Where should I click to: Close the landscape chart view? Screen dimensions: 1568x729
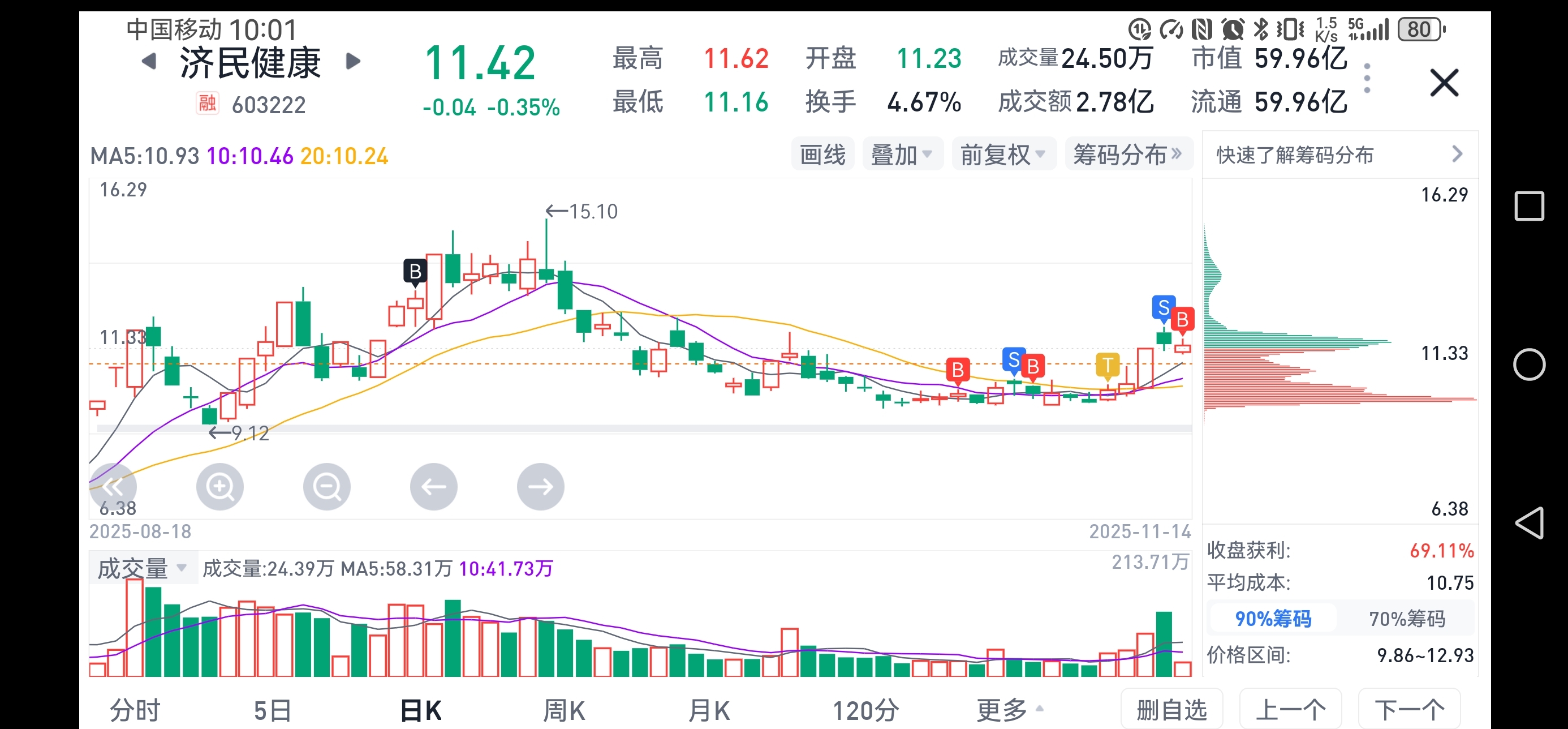(1444, 83)
